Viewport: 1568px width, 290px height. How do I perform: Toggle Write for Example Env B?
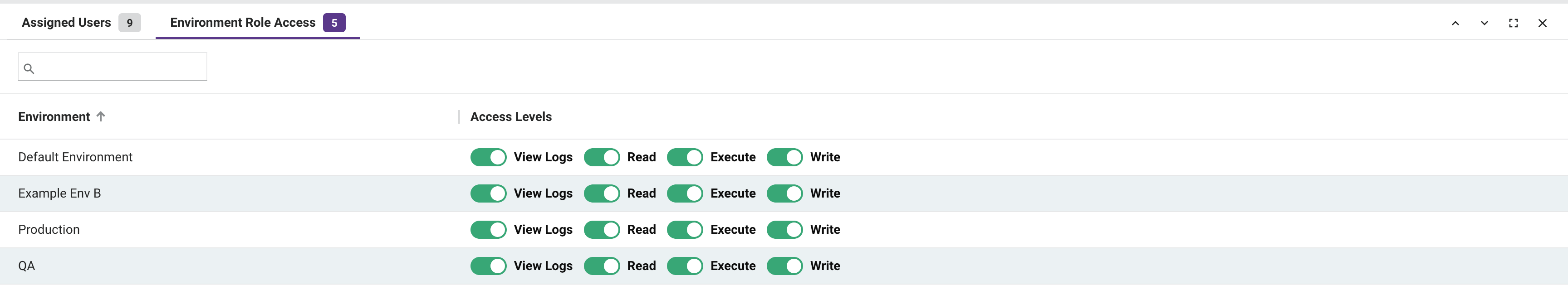pos(784,193)
